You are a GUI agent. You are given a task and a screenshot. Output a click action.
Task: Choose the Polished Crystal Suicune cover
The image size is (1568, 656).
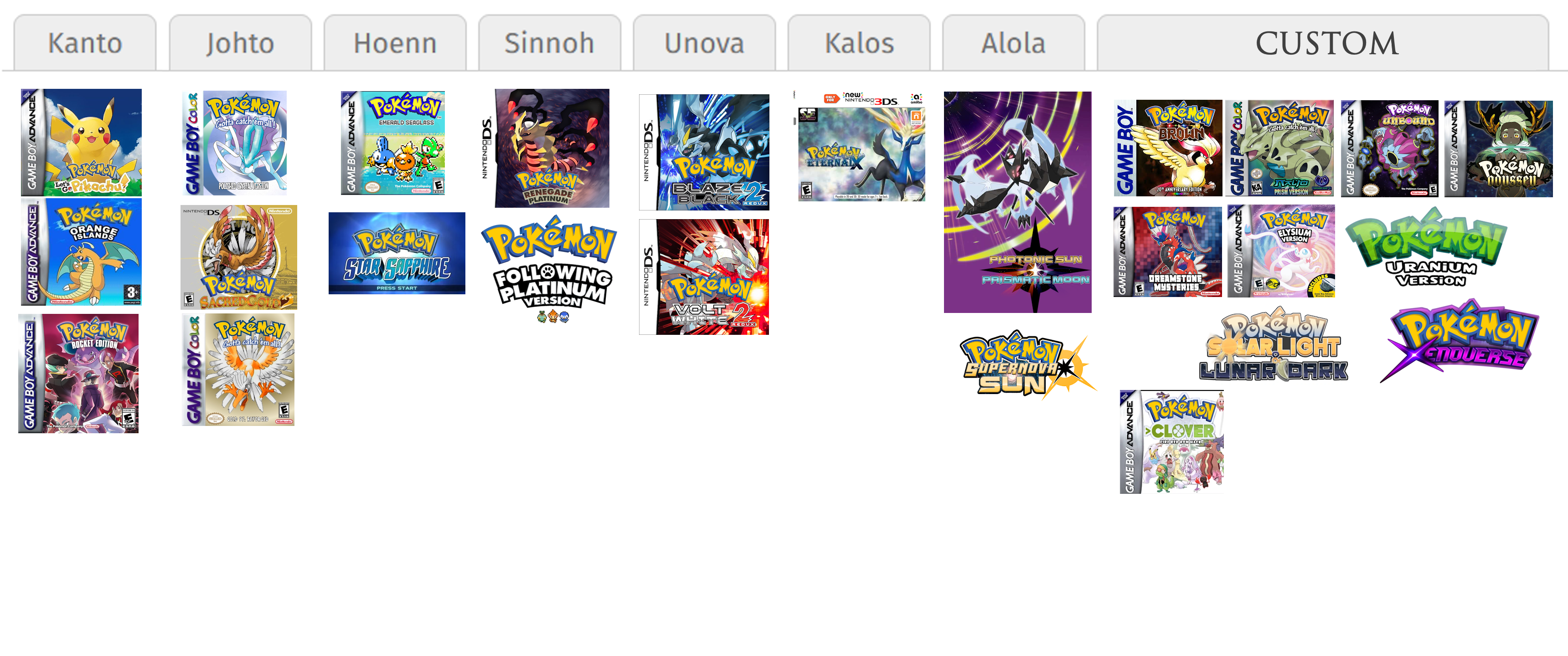tap(234, 143)
